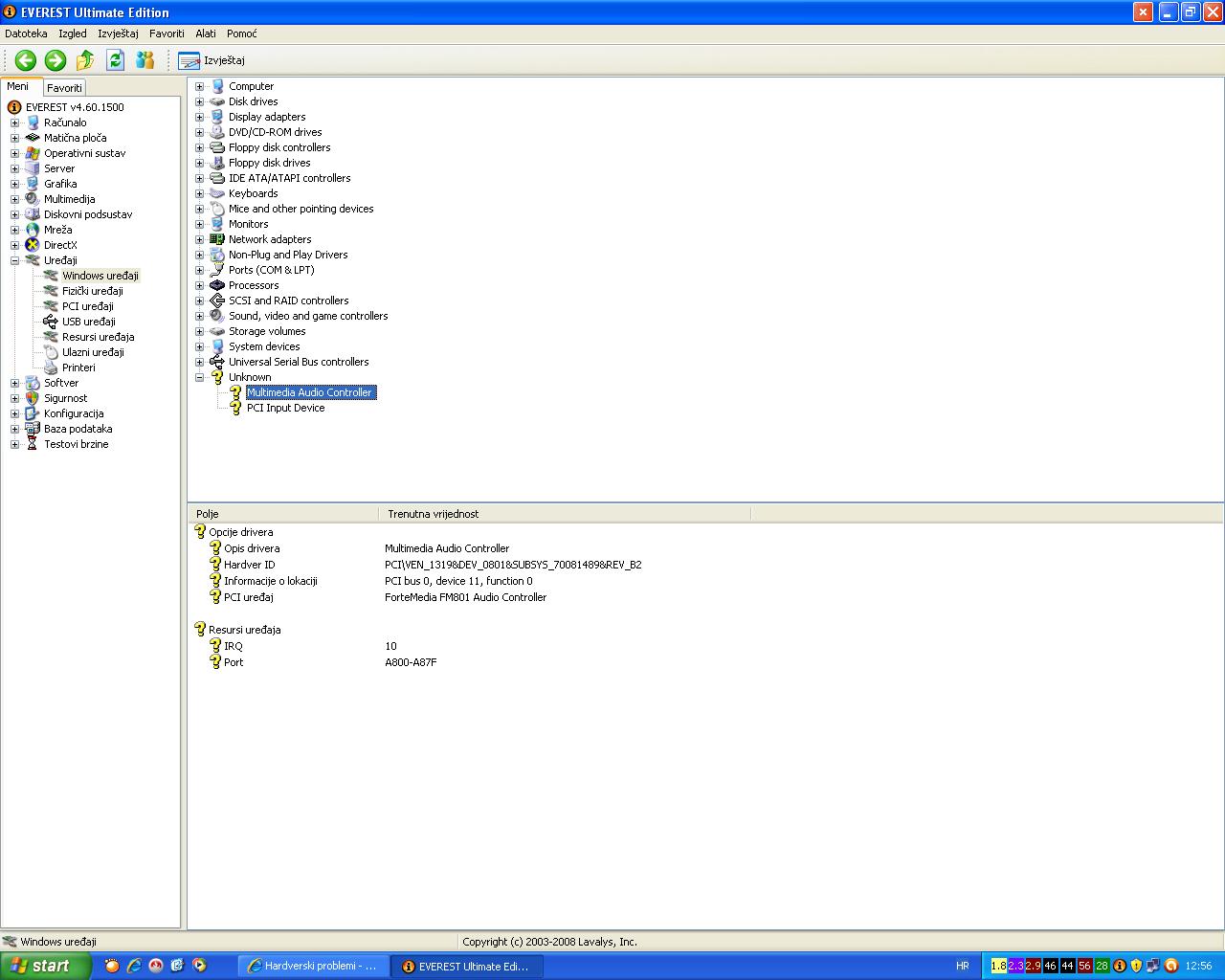
Task: Expand the Matična ploča tree node
Action: (14, 138)
